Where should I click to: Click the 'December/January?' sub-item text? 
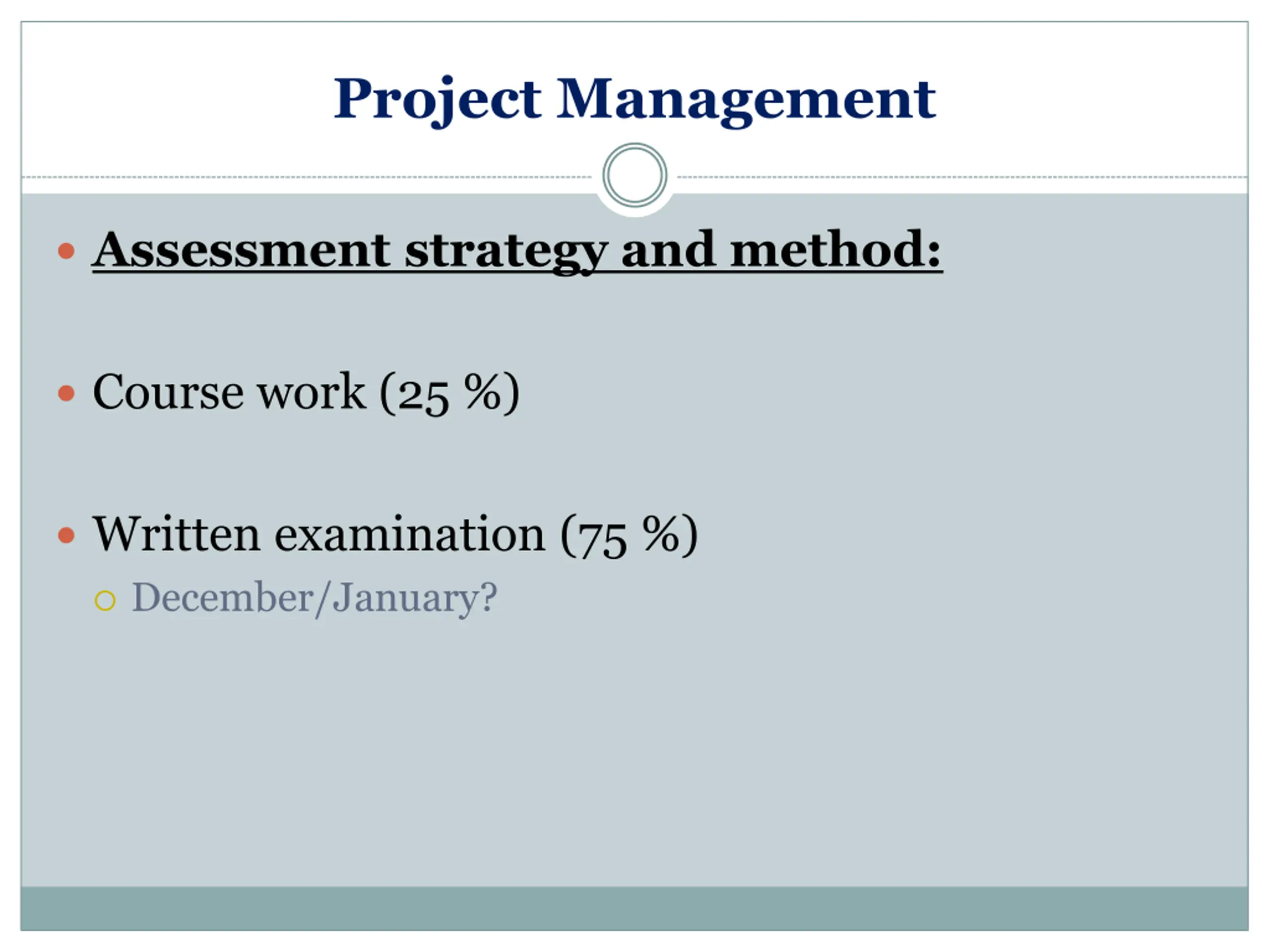click(x=315, y=599)
